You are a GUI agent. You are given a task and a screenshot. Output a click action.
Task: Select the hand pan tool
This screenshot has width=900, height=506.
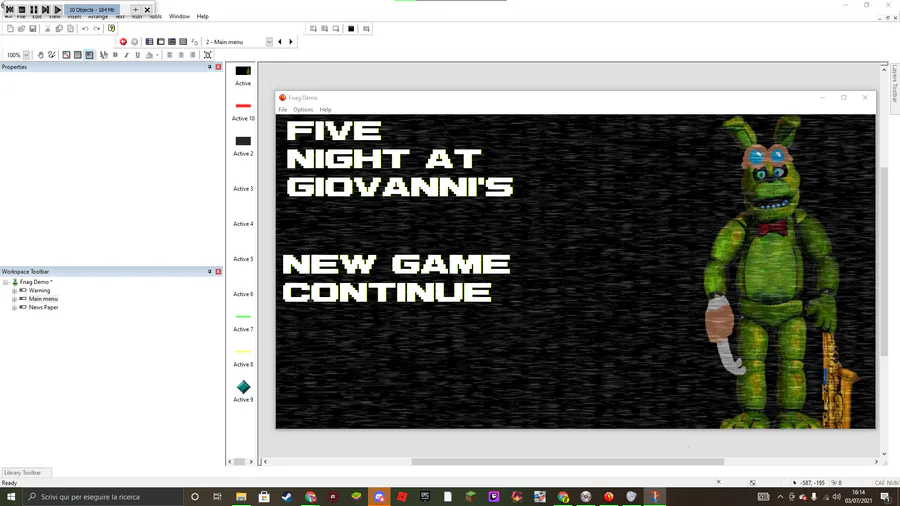[40, 55]
